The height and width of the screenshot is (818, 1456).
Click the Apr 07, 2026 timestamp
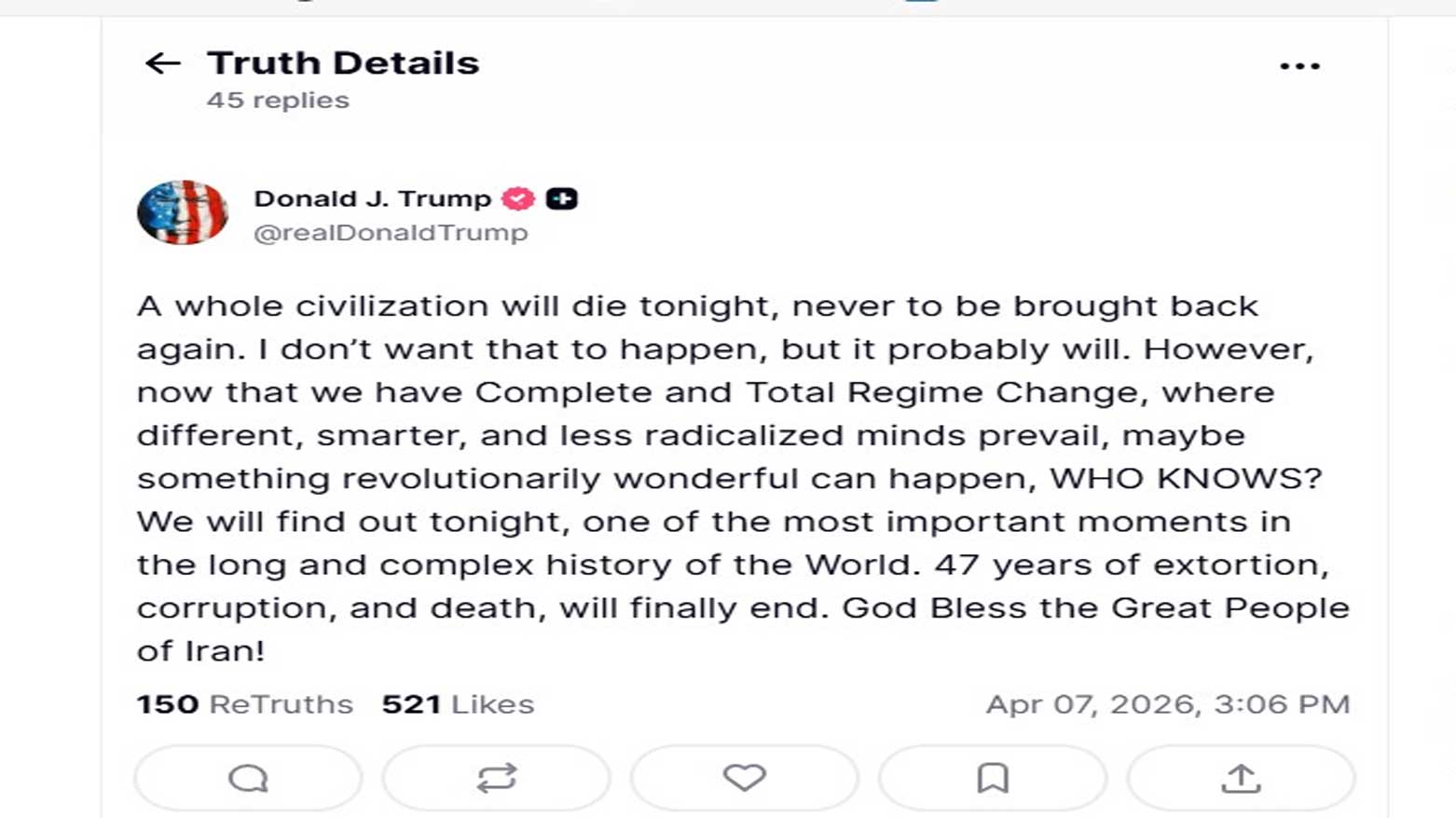1167,704
